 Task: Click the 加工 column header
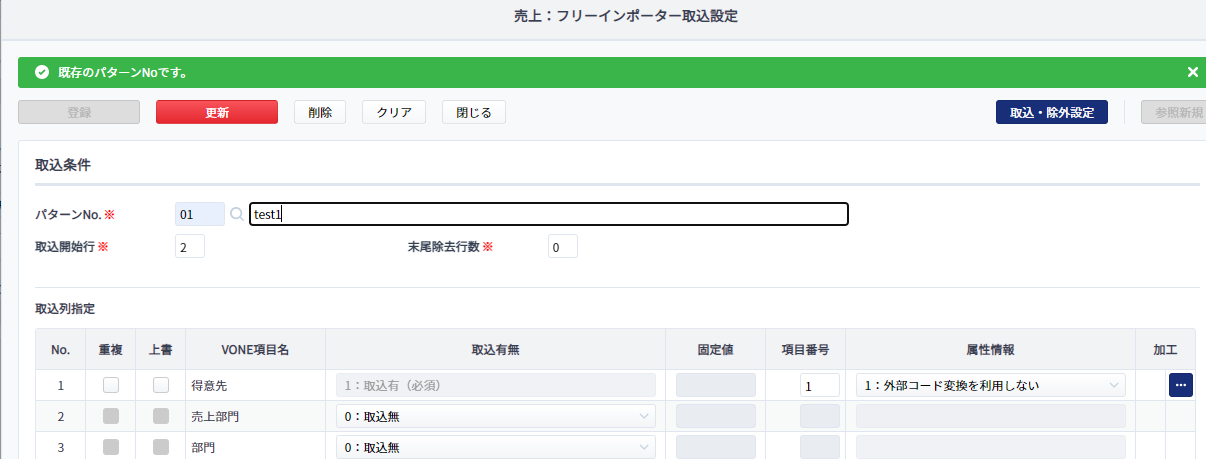point(1165,350)
